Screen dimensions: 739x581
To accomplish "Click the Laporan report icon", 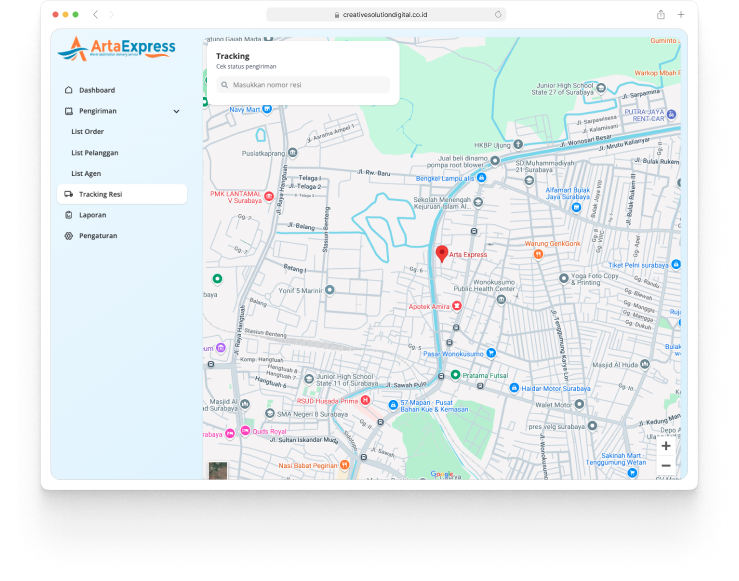I will [x=68, y=215].
